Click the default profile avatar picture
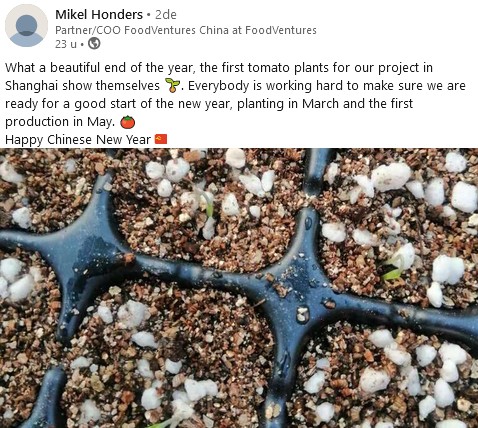 [x=26, y=26]
